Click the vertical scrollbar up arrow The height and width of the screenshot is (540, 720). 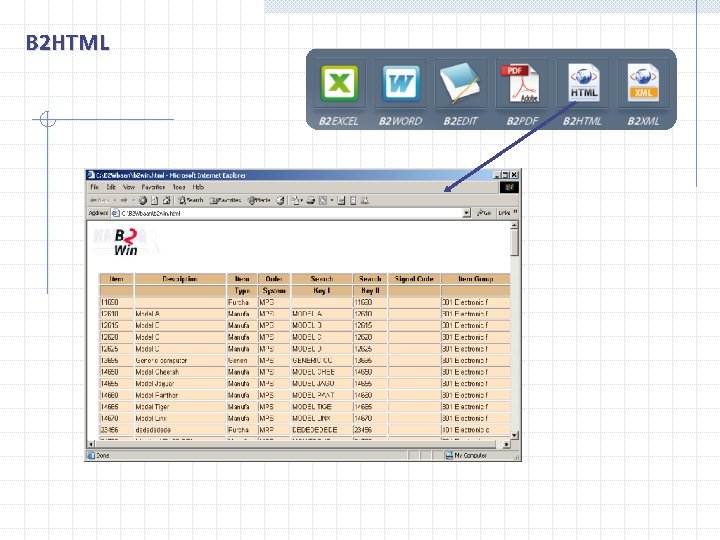click(514, 225)
